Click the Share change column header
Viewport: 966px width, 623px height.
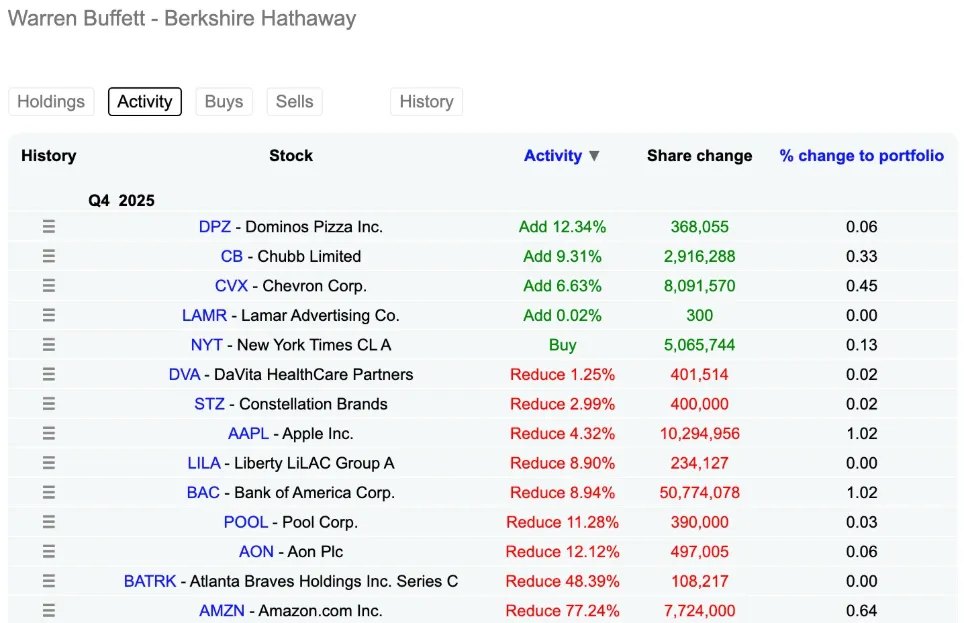[x=699, y=156]
